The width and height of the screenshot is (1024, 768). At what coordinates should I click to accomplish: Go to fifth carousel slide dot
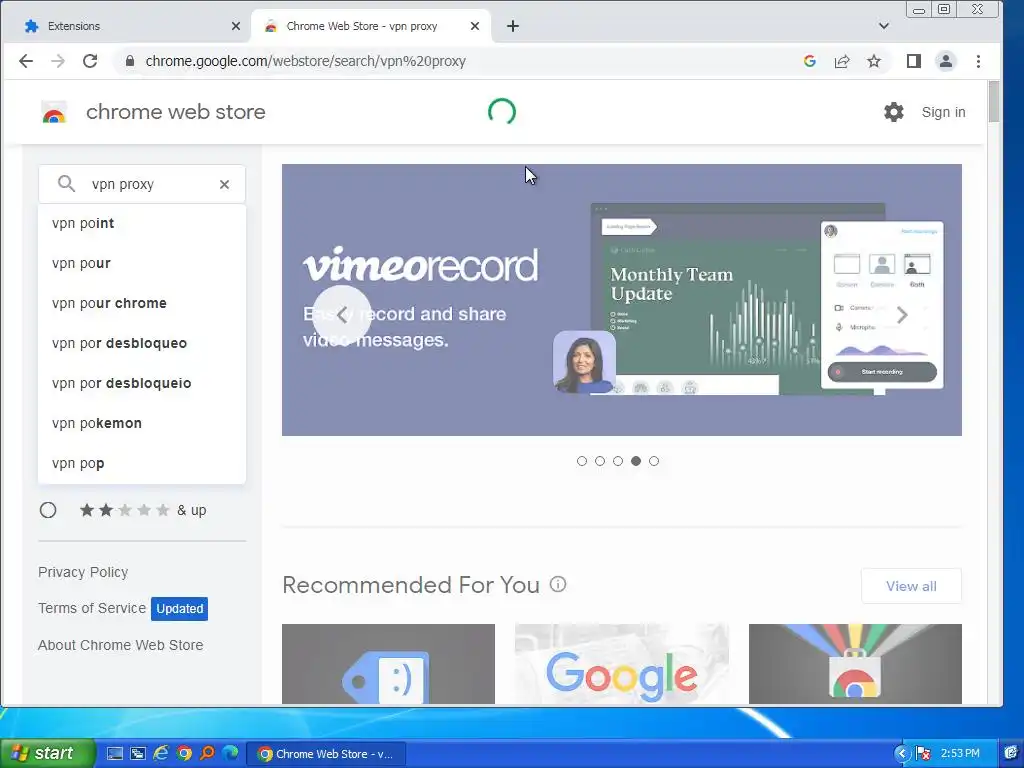pyautogui.click(x=654, y=461)
